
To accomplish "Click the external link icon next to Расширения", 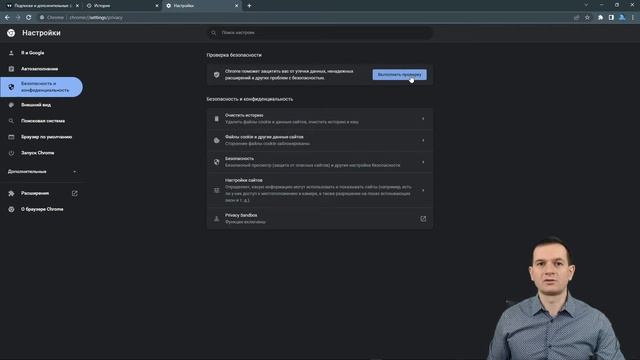I will pos(75,193).
